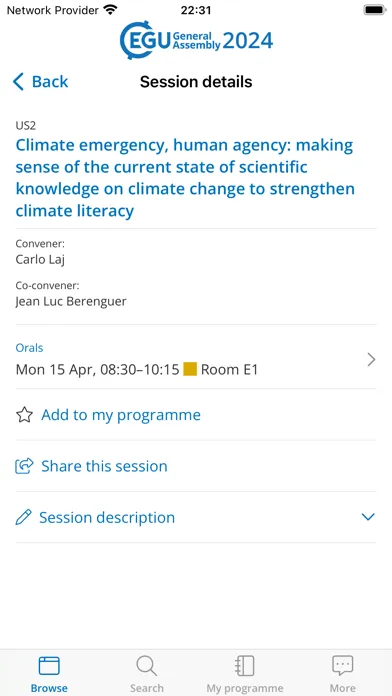392x696 pixels.
Task: Tap the pencil icon beside Session description
Action: [24, 517]
